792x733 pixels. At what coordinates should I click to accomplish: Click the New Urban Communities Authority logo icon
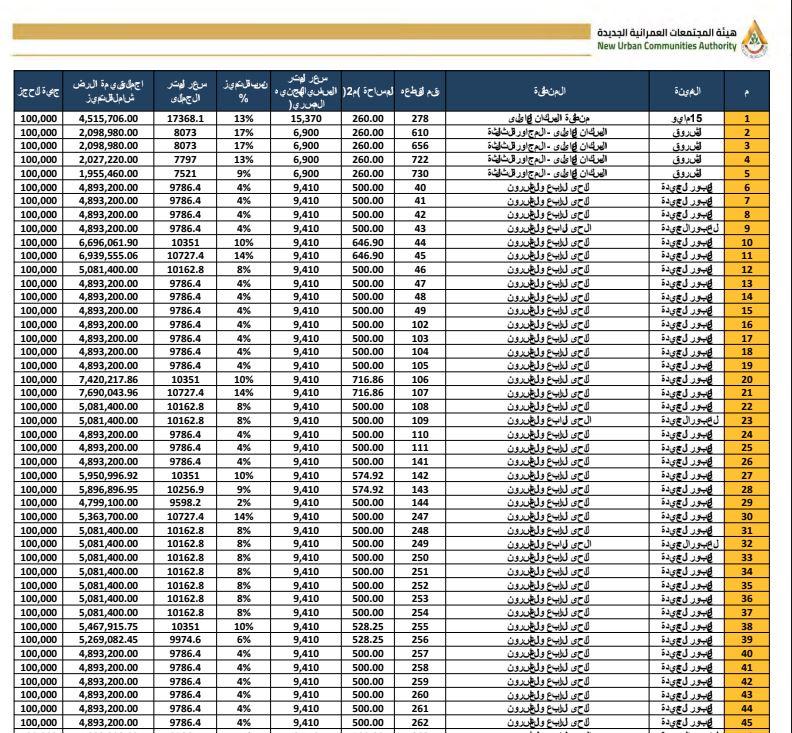(x=755, y=39)
